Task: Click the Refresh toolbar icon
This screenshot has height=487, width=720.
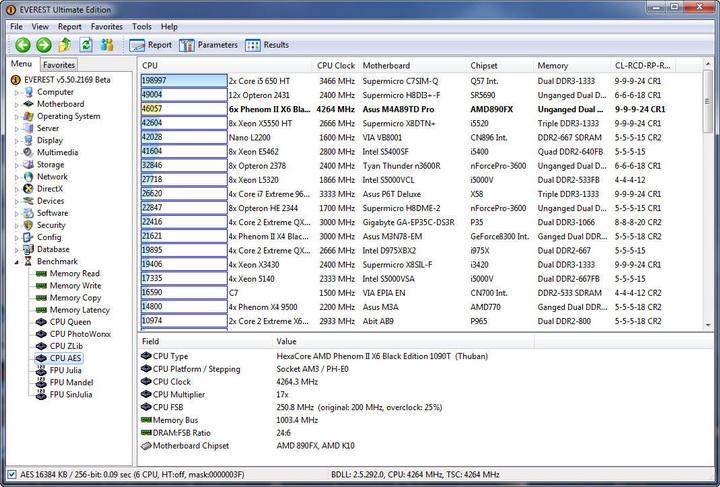Action: pos(86,45)
